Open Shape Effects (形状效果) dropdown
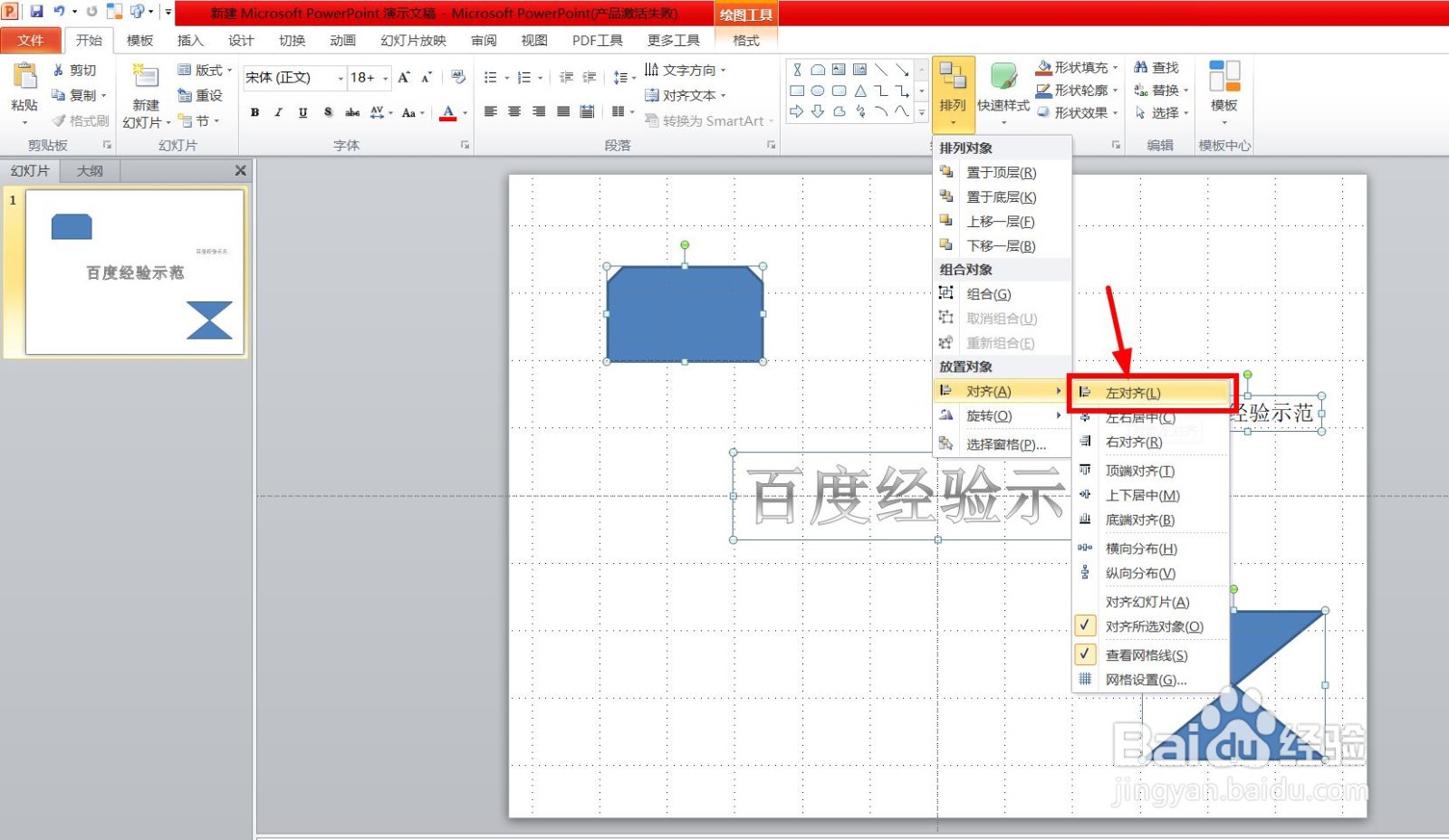1449x840 pixels. click(1078, 113)
